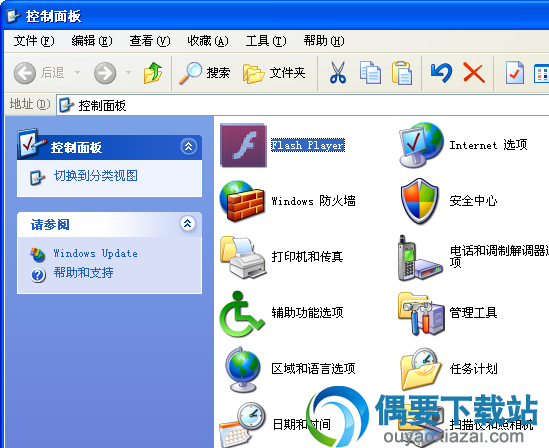The width and height of the screenshot is (549, 448).
Task: Open the Windows 防火墙 brick wall icon
Action: click(242, 201)
